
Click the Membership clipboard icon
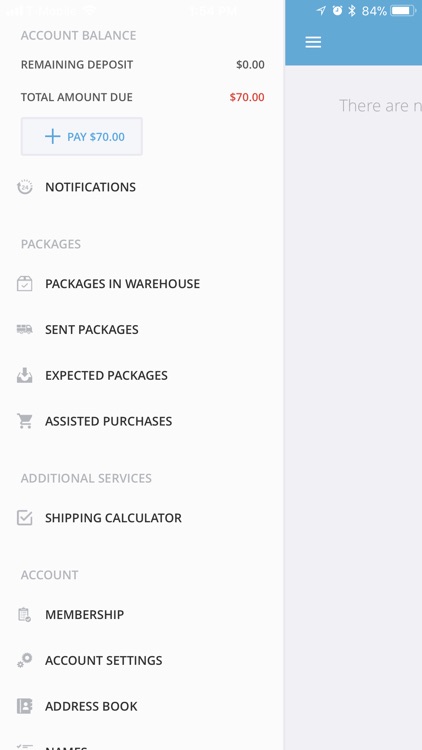point(24,614)
